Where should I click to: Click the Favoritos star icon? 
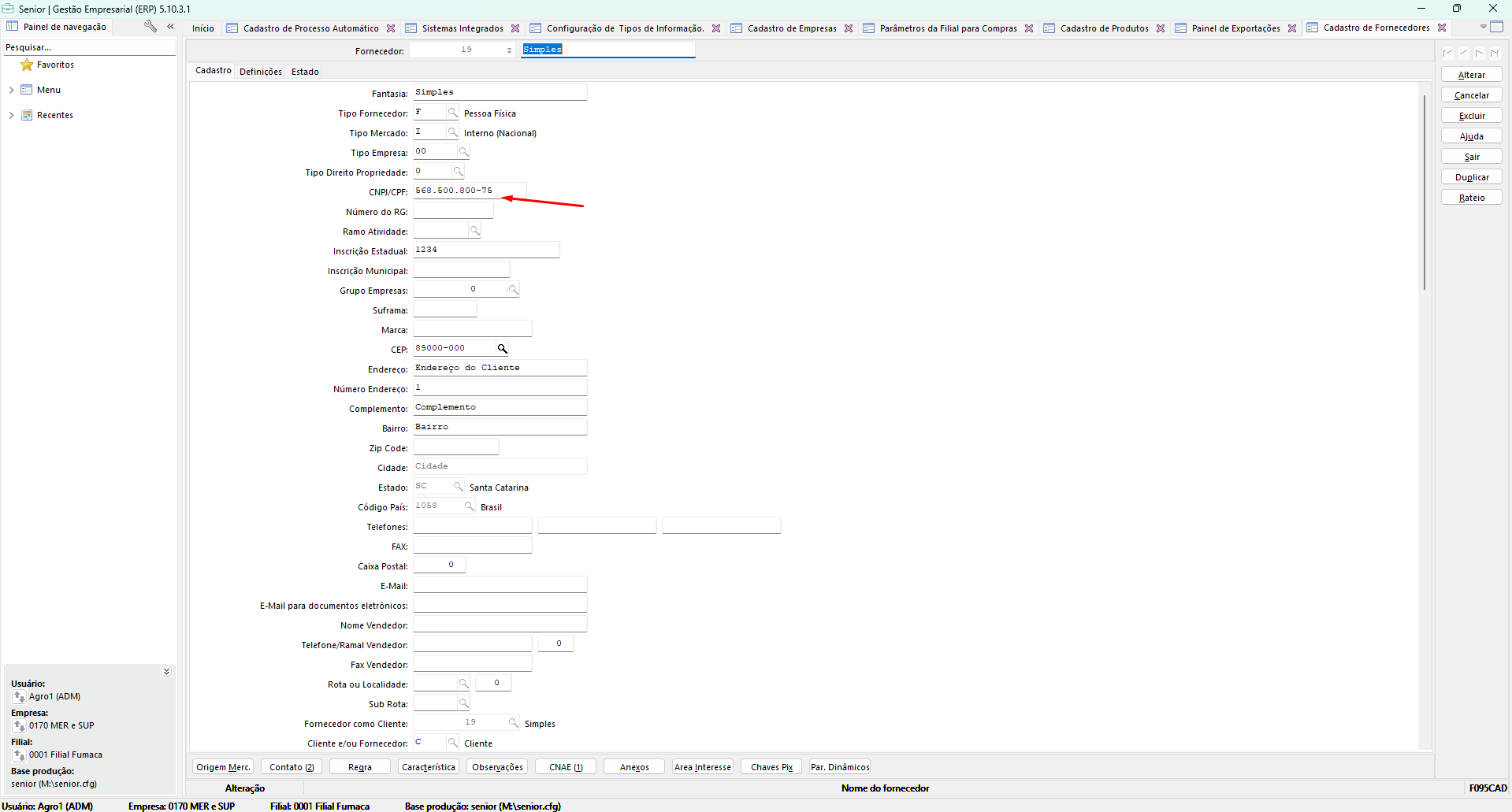tap(27, 65)
